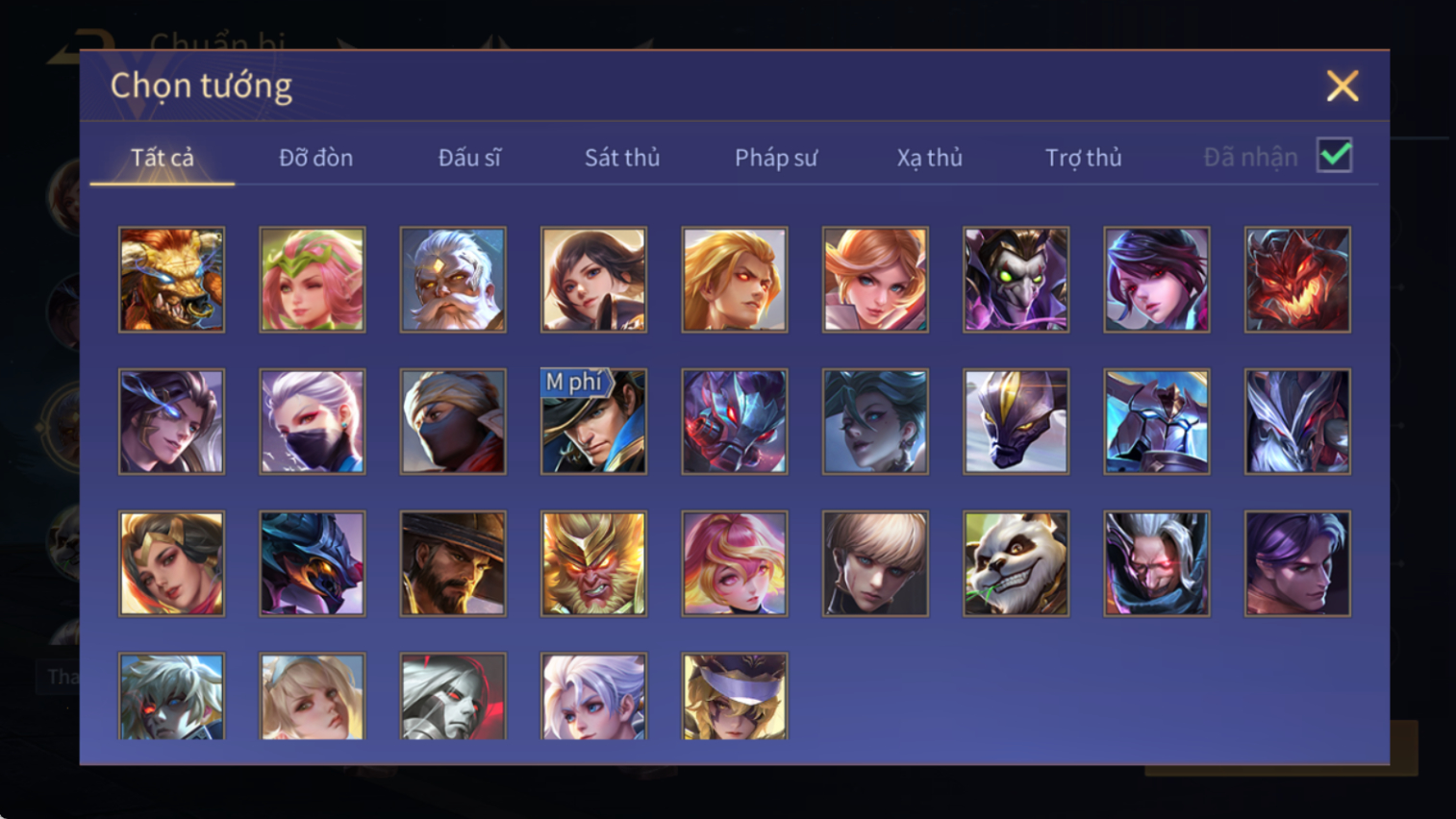Screen dimensions: 1456x819
Task: Switch to the 'Sát thủ' tab
Action: tap(622, 158)
